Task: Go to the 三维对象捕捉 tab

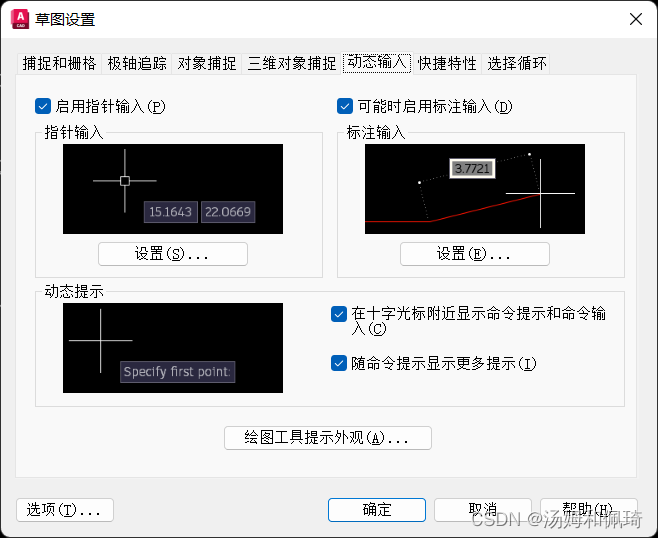Action: coord(292,64)
